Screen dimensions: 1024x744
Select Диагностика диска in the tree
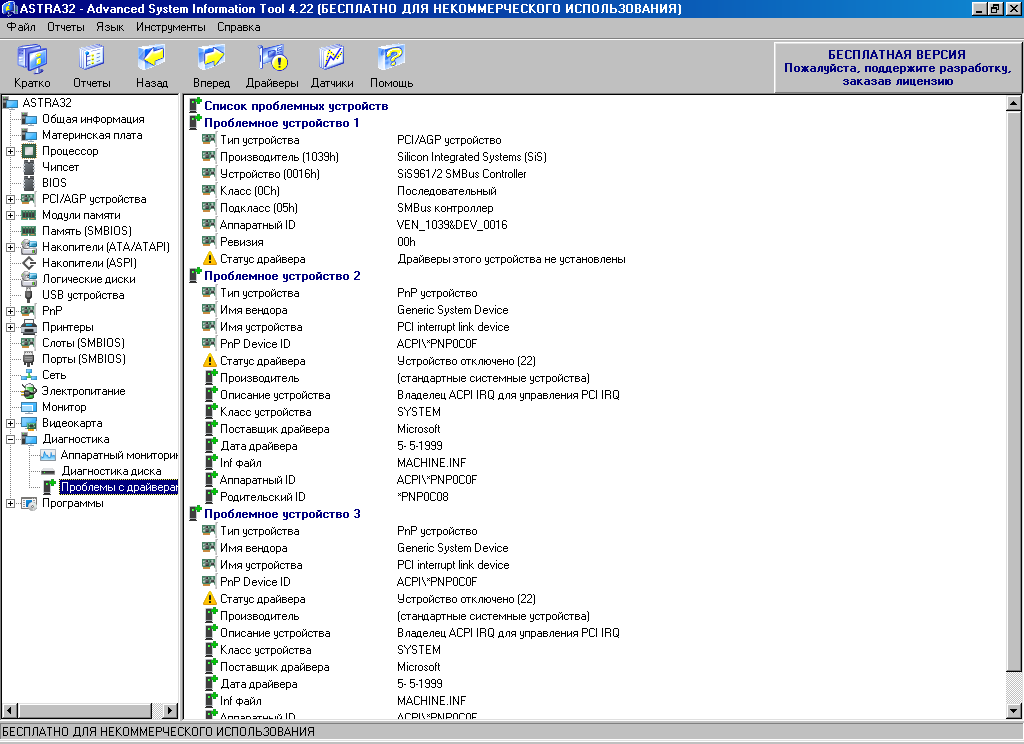click(111, 471)
